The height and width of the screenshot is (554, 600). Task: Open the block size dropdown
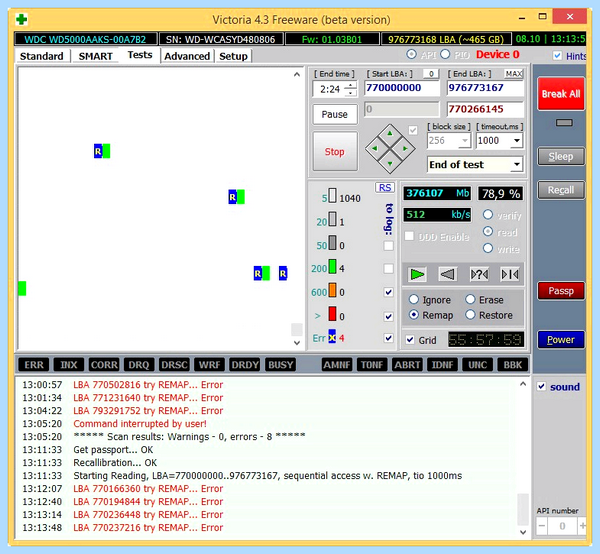pyautogui.click(x=464, y=141)
